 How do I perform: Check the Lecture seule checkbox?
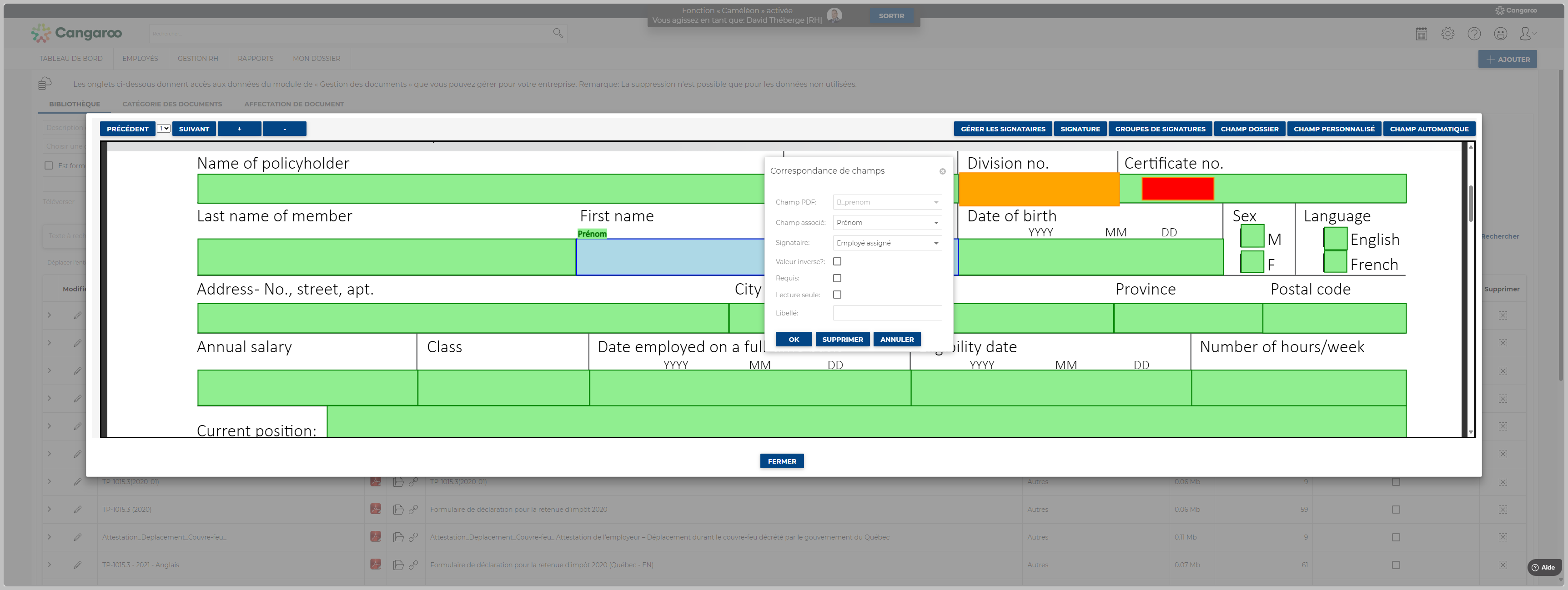(x=837, y=295)
